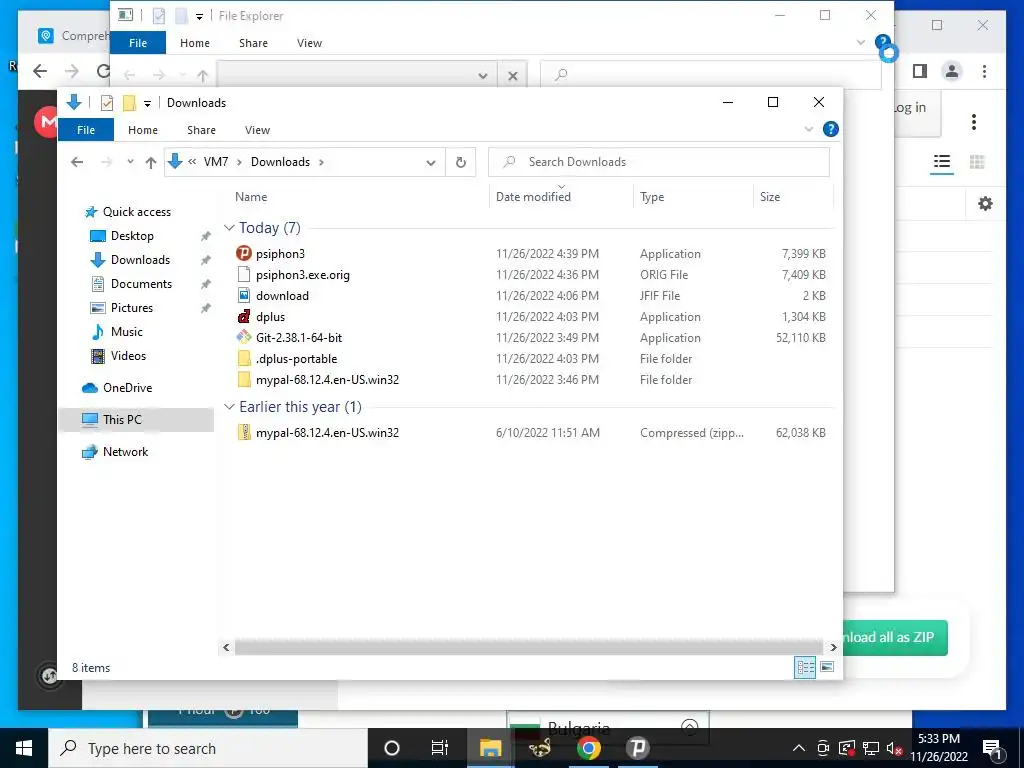Open Psiphon from the taskbar
The height and width of the screenshot is (768, 1024).
tap(637, 748)
